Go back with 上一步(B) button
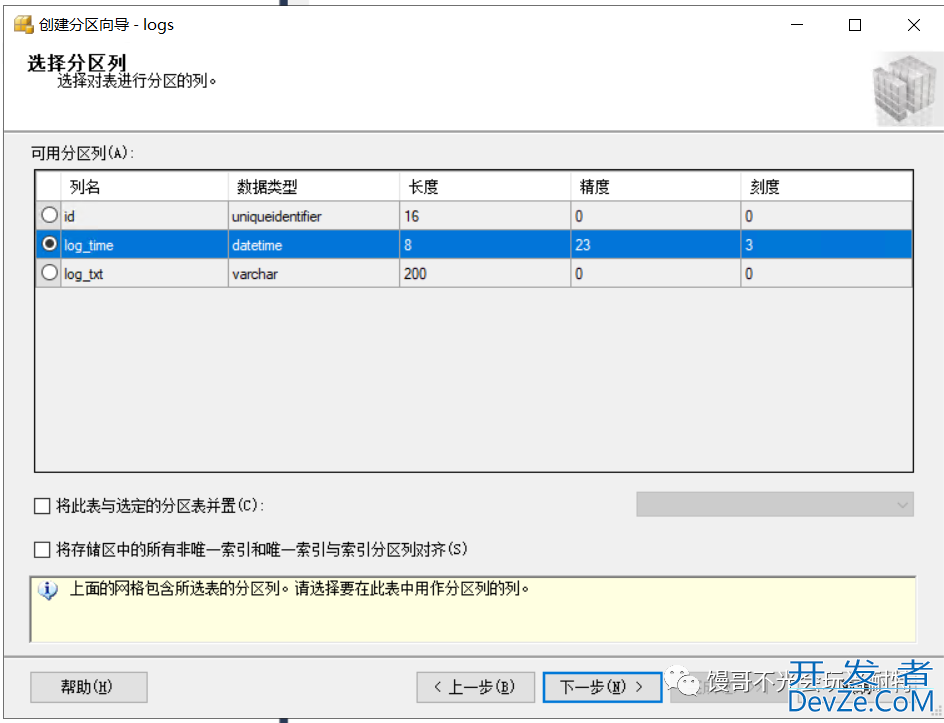The image size is (944, 723). (x=475, y=687)
